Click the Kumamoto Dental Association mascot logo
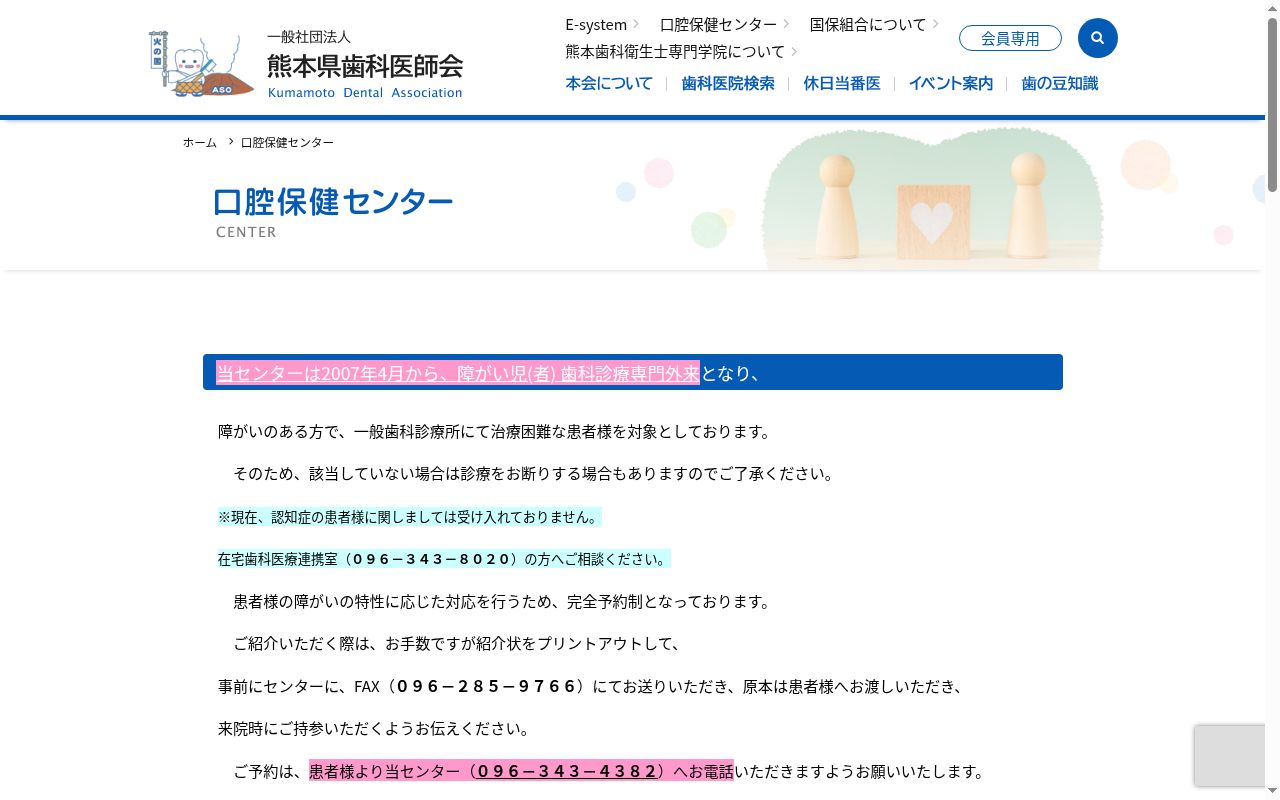This screenshot has width=1280, height=800. [x=200, y=64]
